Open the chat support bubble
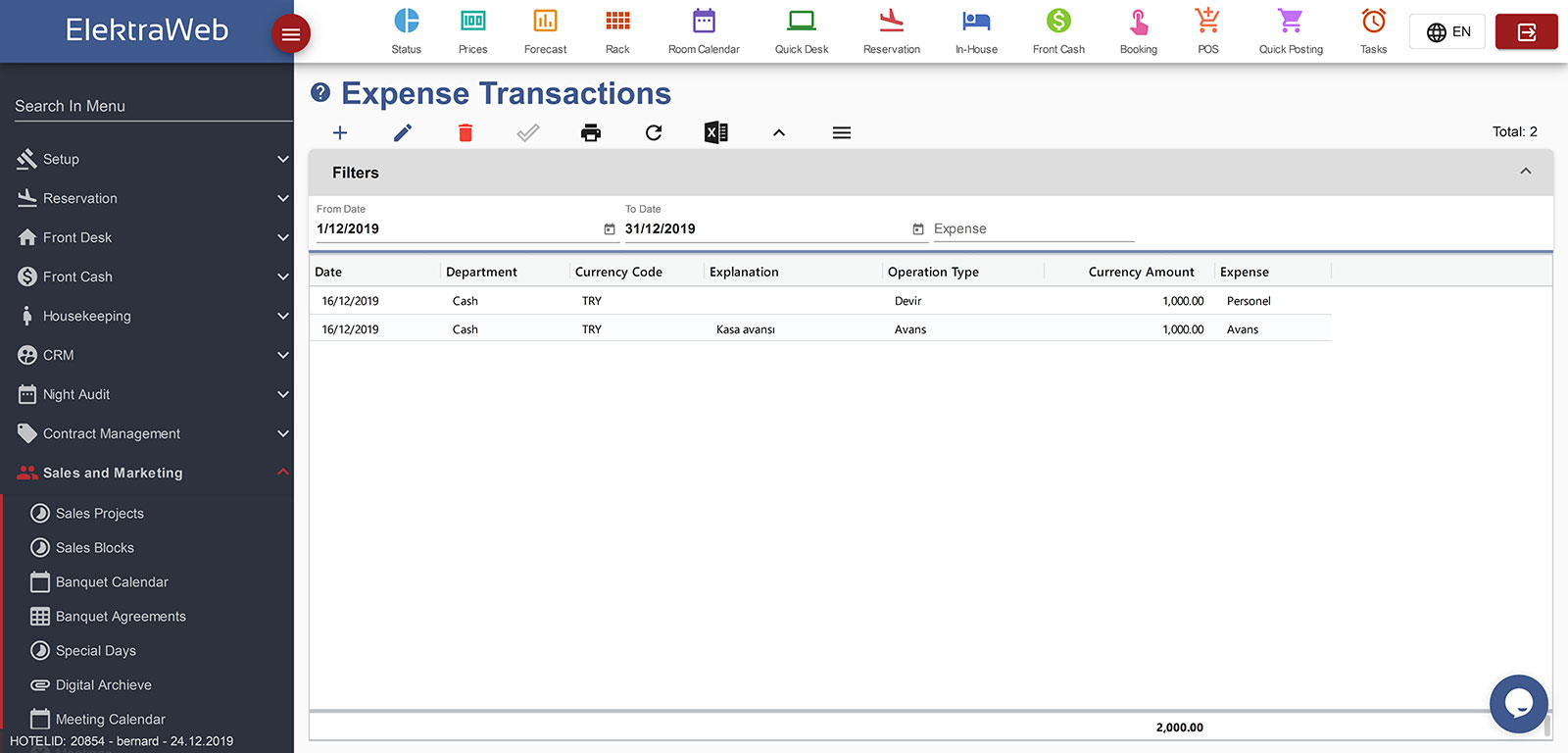This screenshot has width=1568, height=753. 1518,704
